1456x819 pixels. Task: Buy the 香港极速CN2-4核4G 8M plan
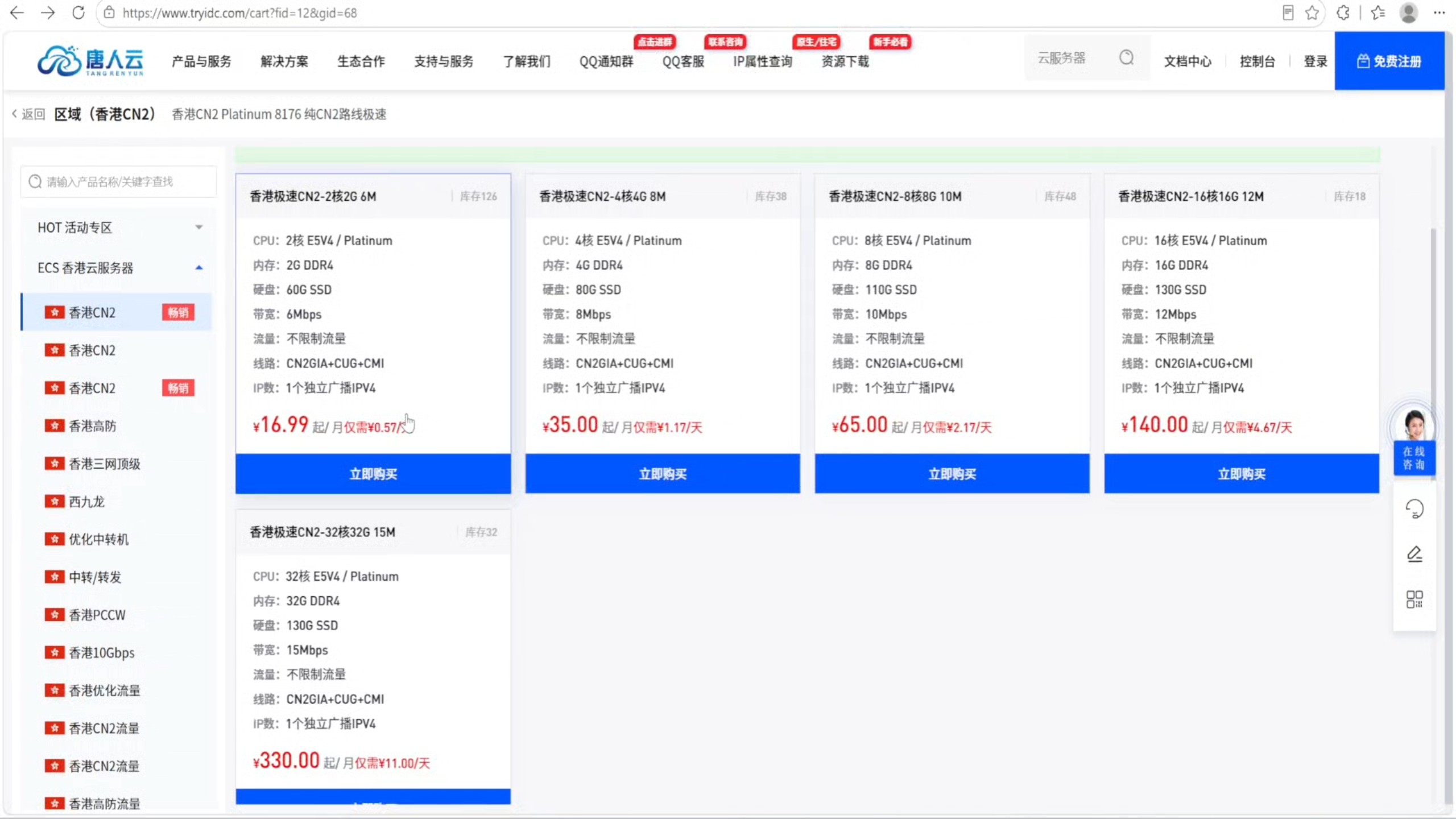[663, 474]
